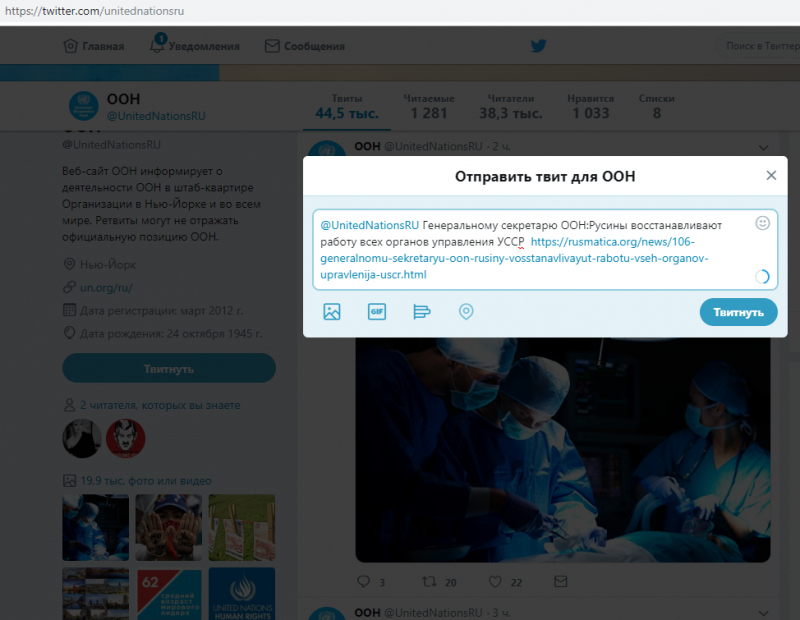Viewport: 800px width, 620px height.
Task: Open the city collage media thumbnail
Action: point(95,593)
